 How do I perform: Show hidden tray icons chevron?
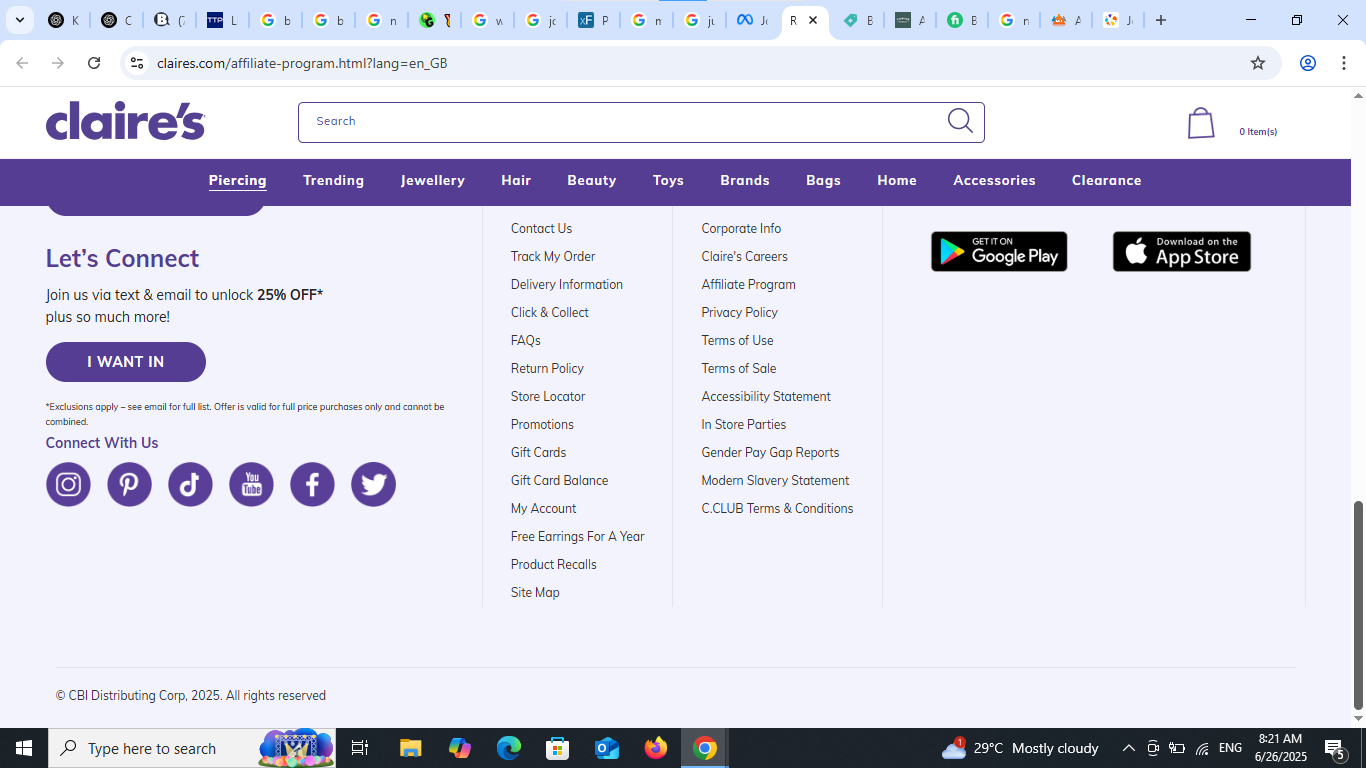tap(1128, 748)
